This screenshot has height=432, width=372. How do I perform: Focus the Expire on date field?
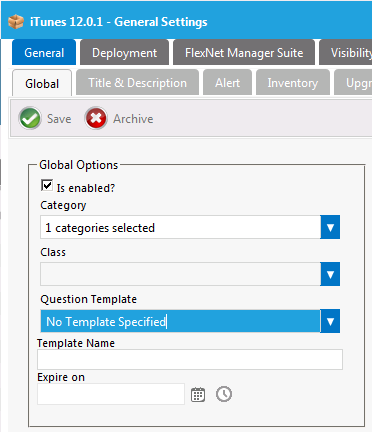pos(111,394)
